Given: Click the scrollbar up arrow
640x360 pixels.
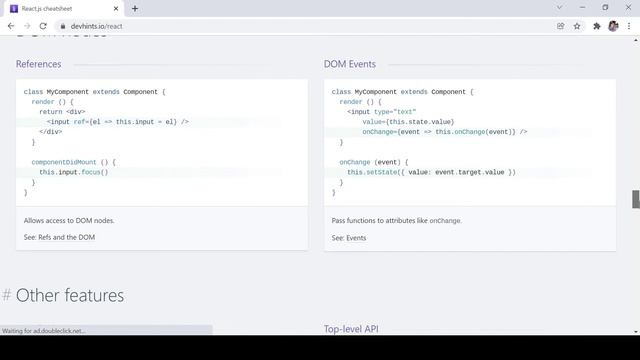Looking at the screenshot, I should (x=636, y=40).
